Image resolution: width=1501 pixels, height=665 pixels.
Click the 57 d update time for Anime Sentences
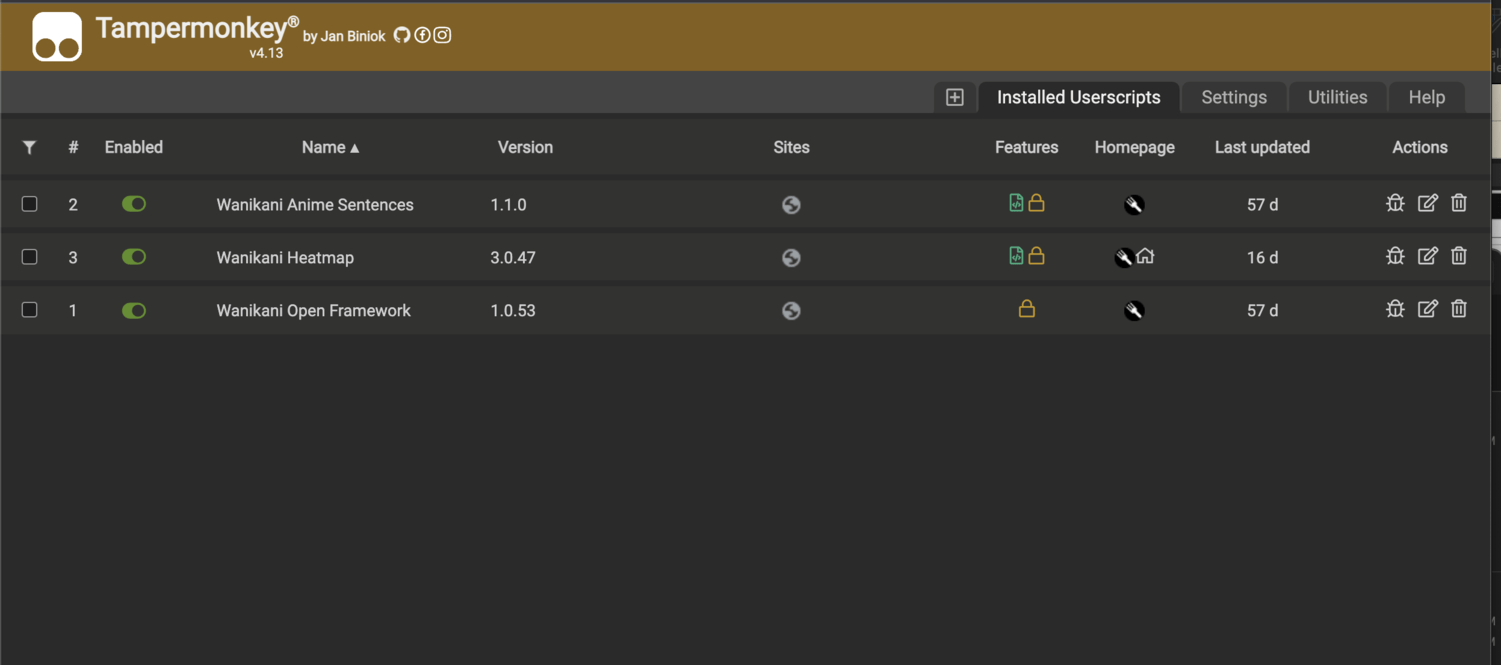(x=1262, y=205)
